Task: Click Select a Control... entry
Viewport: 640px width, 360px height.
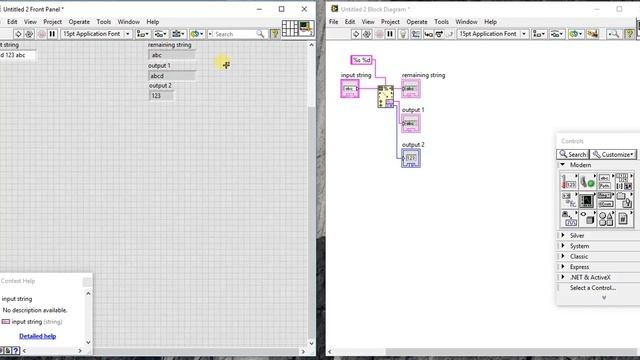Action: point(593,288)
